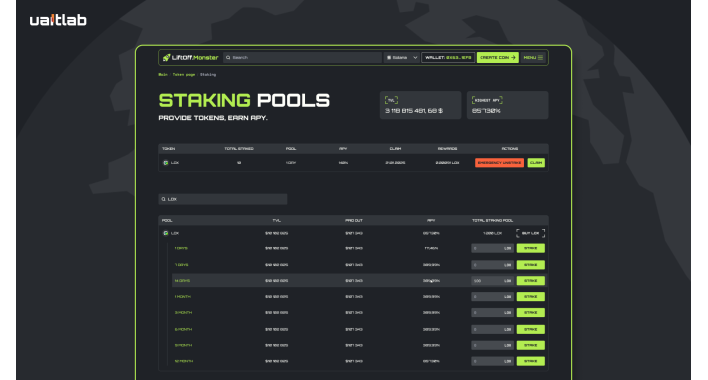Click the Paid Out column header
708x380 pixels.
(354, 221)
